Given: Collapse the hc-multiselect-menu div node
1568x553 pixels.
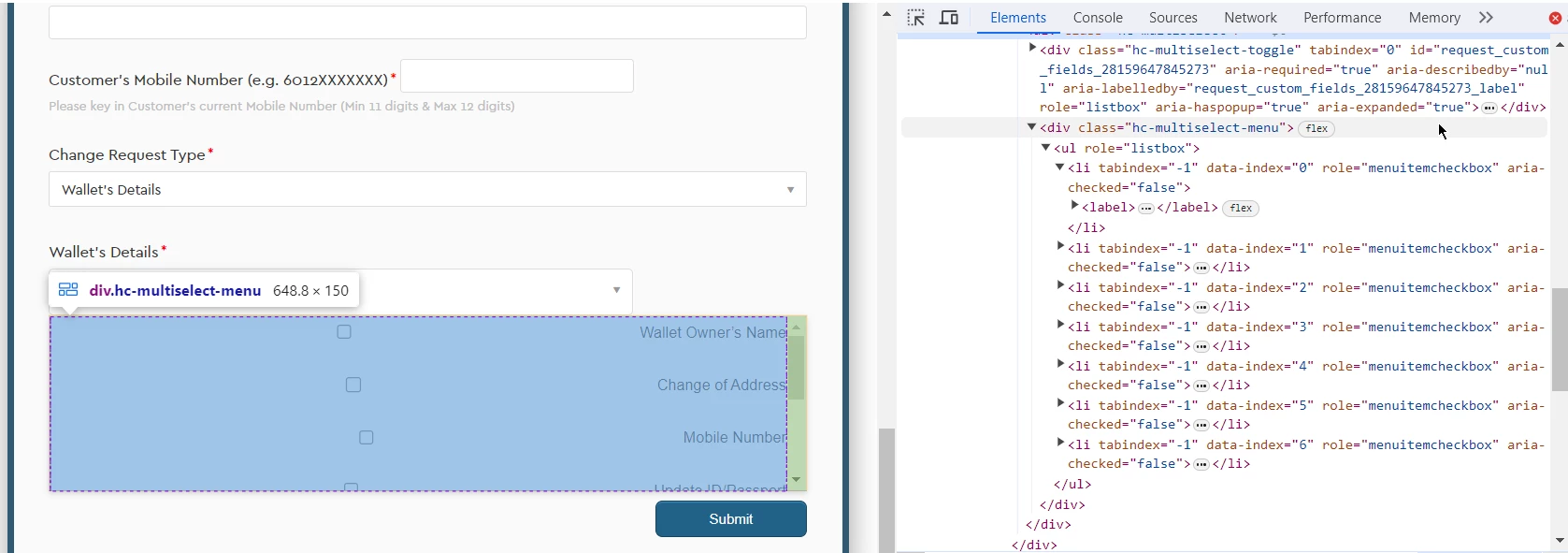Looking at the screenshot, I should [x=1032, y=127].
